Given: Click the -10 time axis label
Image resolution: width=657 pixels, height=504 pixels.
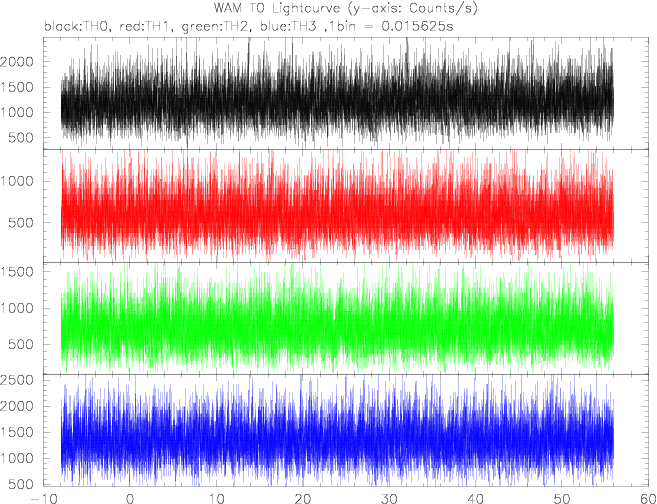Looking at the screenshot, I should pyautogui.click(x=43, y=499).
